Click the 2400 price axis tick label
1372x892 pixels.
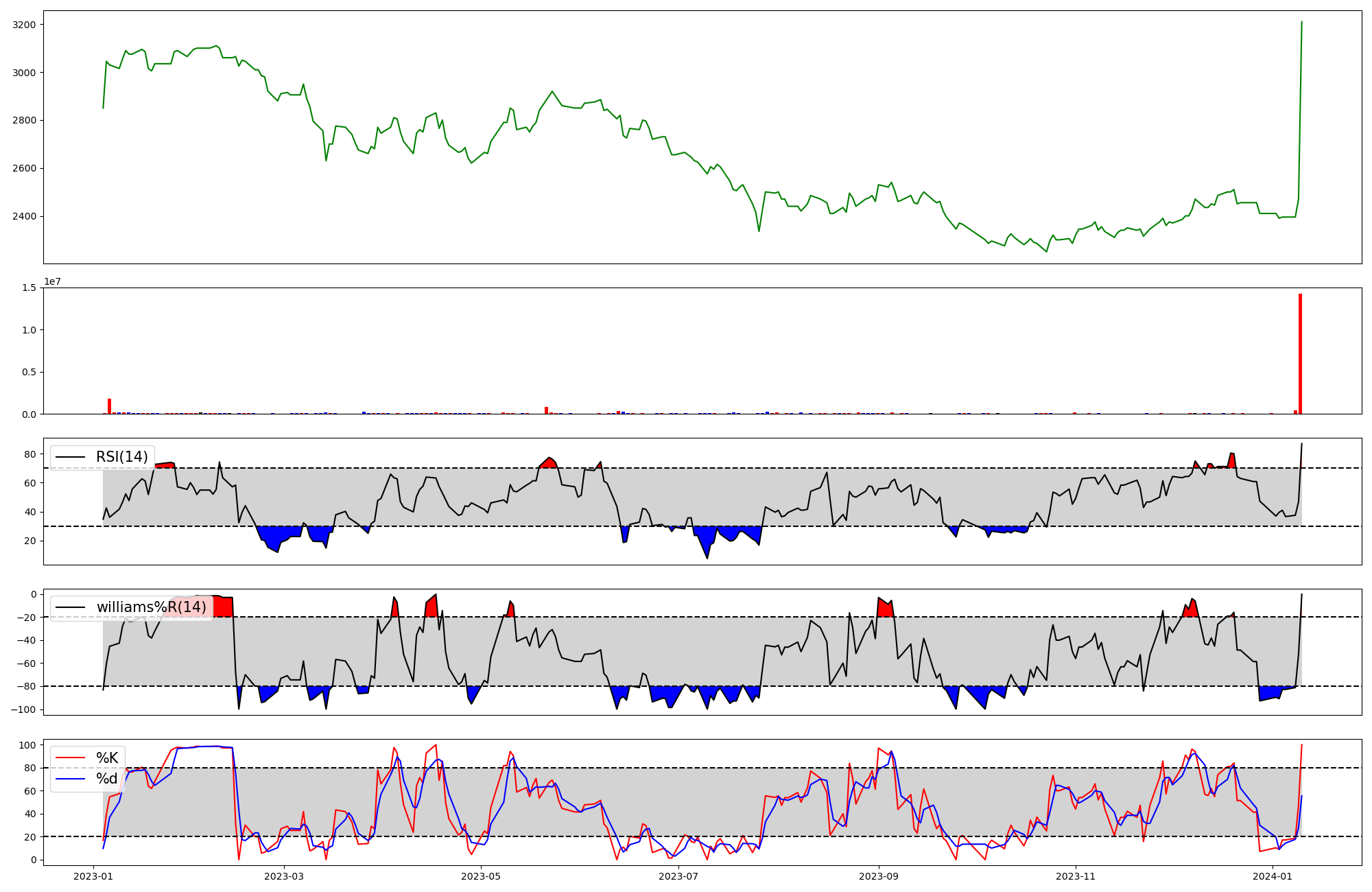pyautogui.click(x=25, y=216)
